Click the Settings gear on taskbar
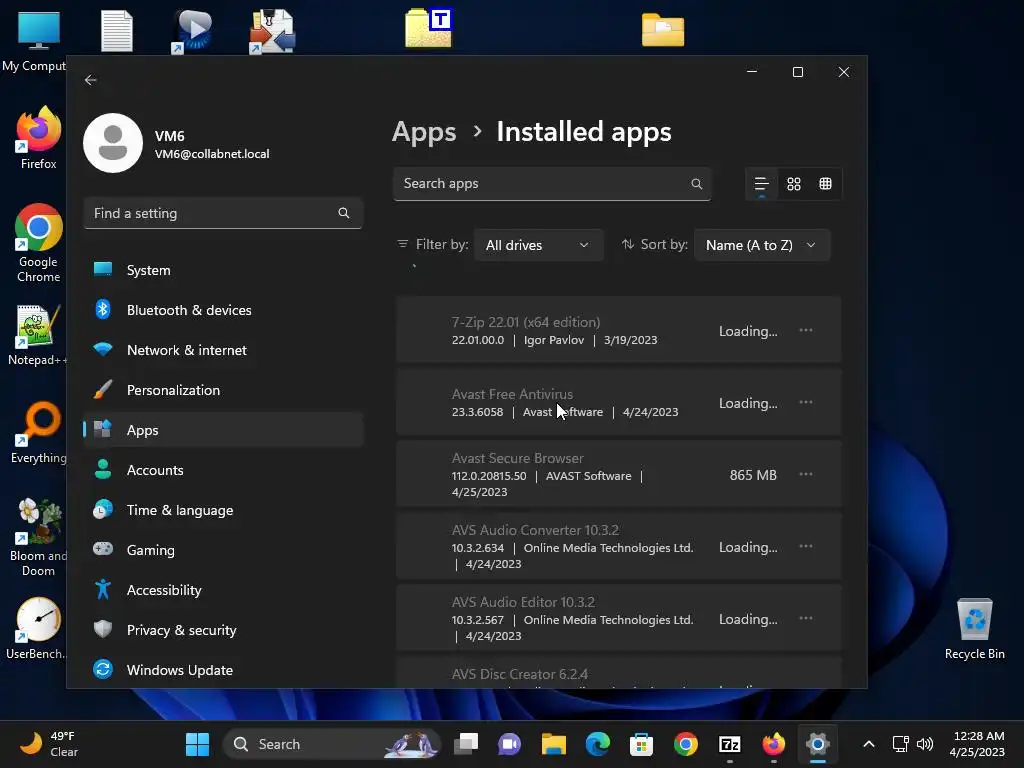The width and height of the screenshot is (1024, 768). (818, 744)
